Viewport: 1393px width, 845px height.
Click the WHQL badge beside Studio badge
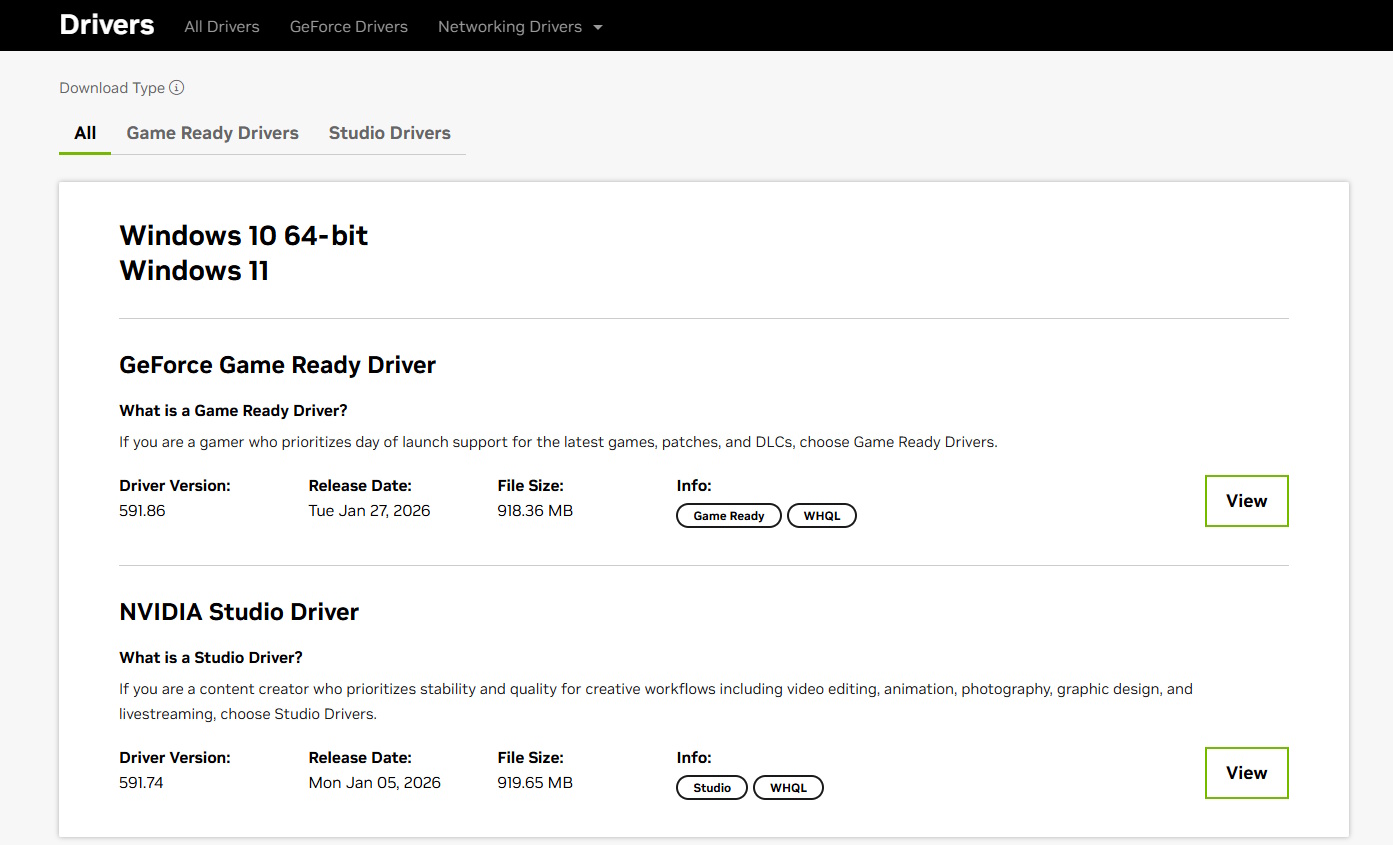point(788,788)
